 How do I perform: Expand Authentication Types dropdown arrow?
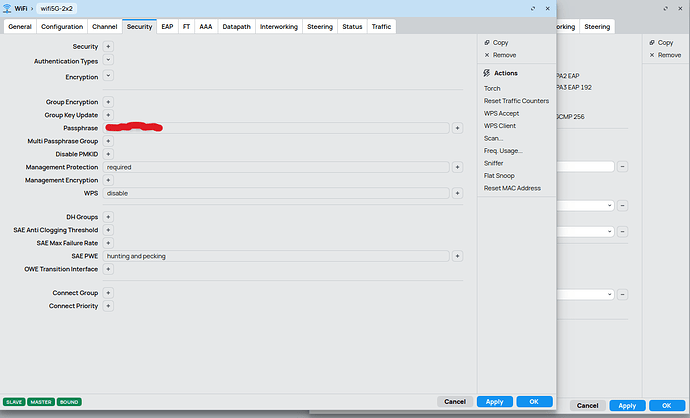[108, 60]
